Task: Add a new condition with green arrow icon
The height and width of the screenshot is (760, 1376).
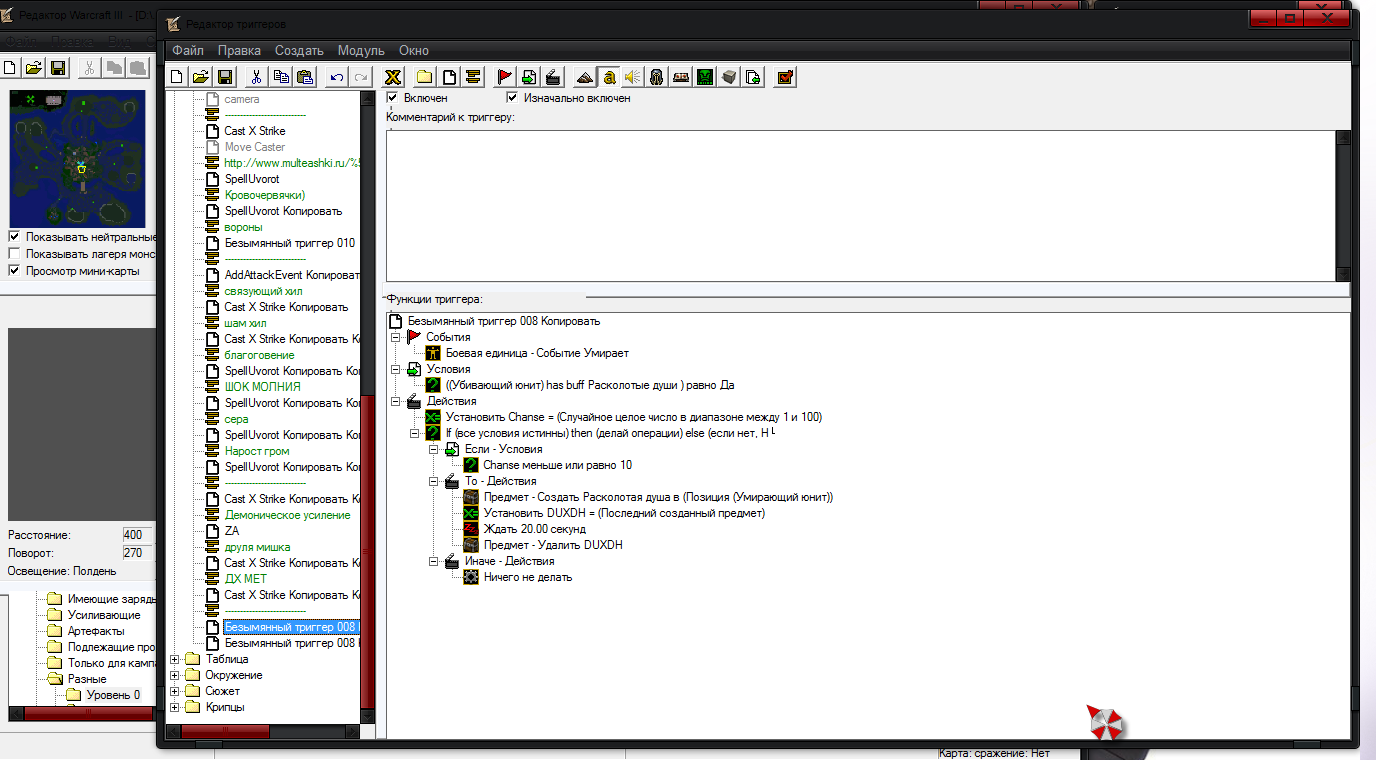Action: point(529,77)
